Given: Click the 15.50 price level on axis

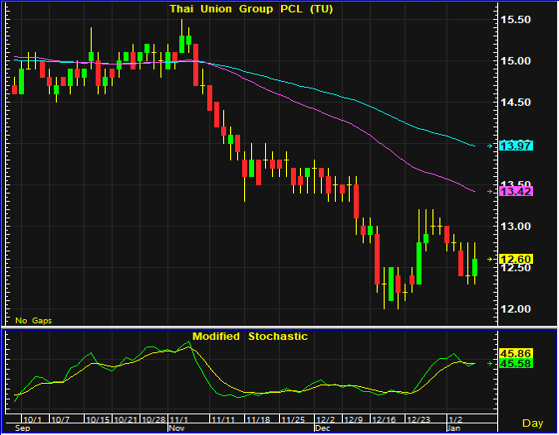Looking at the screenshot, I should pyautogui.click(x=516, y=20).
